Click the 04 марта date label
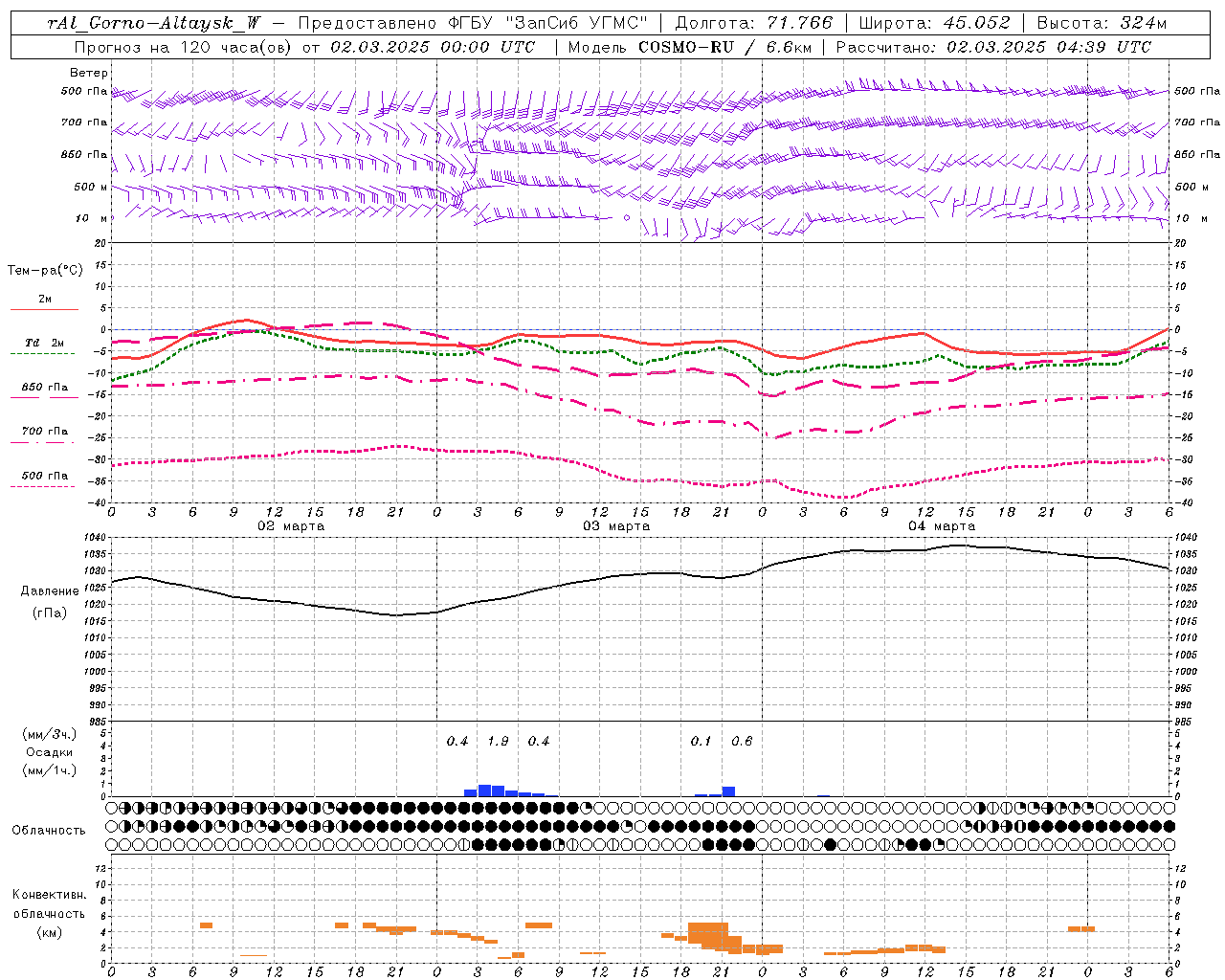1225x980 pixels. (942, 526)
